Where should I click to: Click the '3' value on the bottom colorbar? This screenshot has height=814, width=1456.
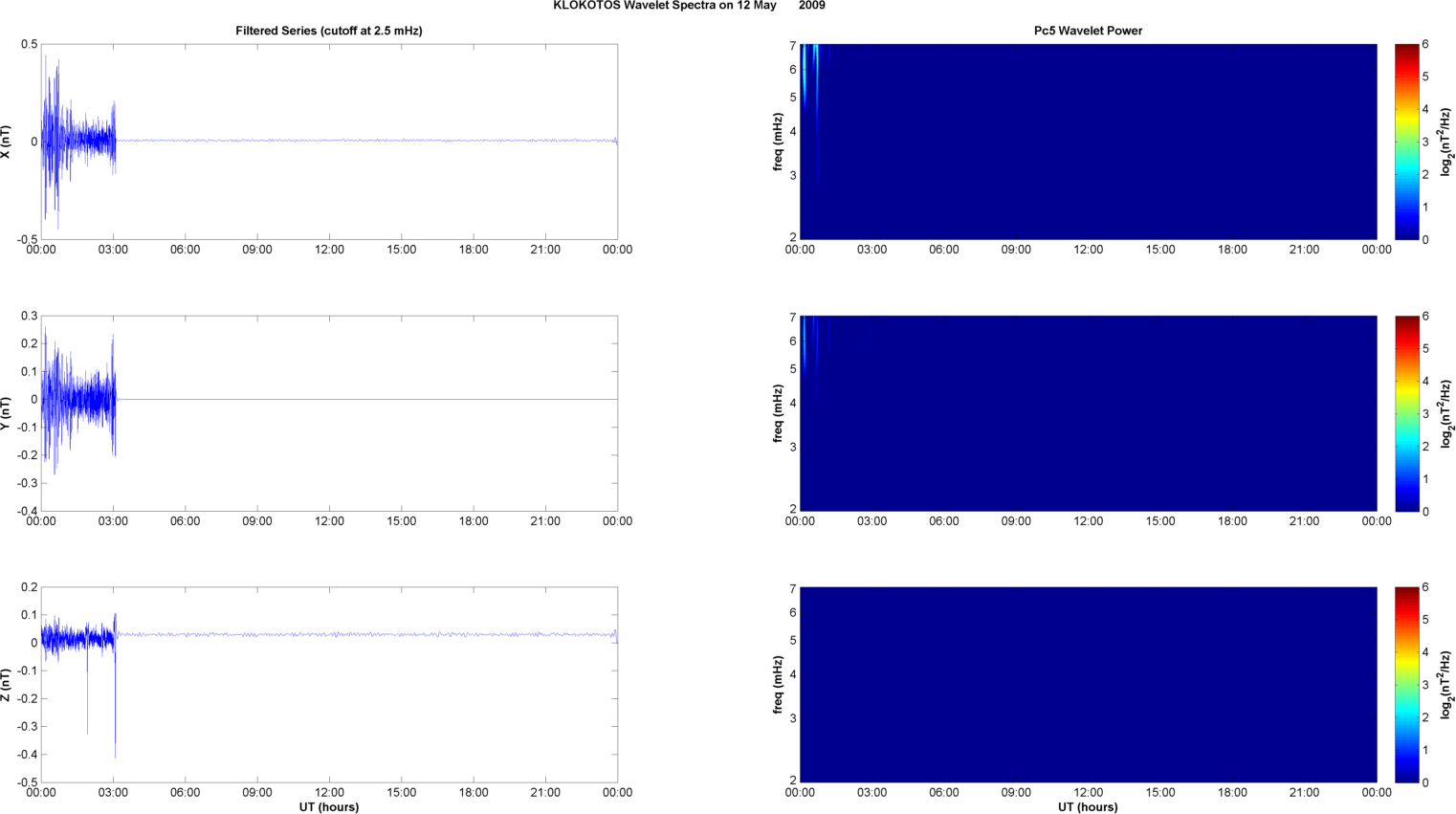pos(1425,685)
